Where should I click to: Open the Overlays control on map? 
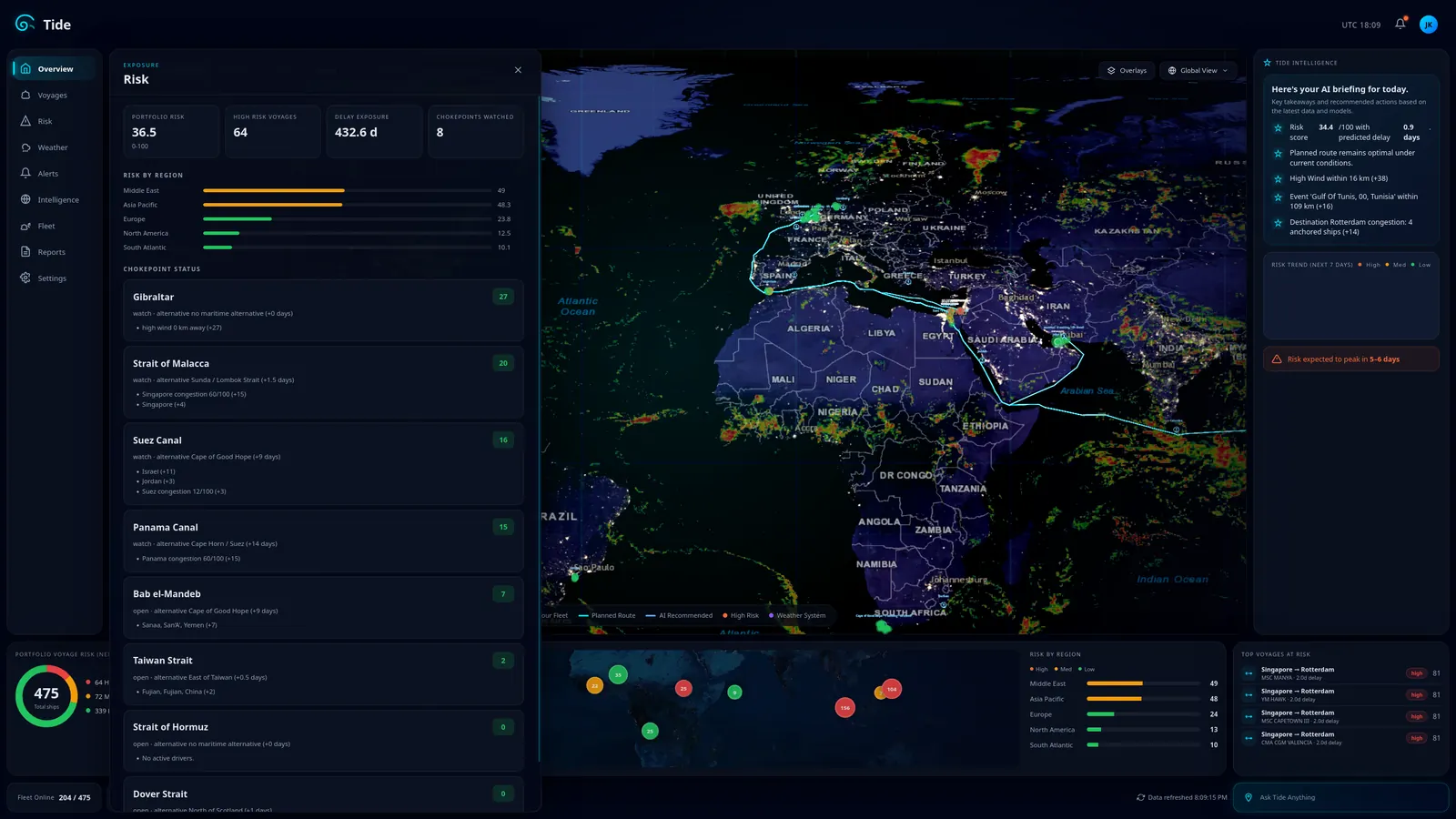[x=1127, y=70]
